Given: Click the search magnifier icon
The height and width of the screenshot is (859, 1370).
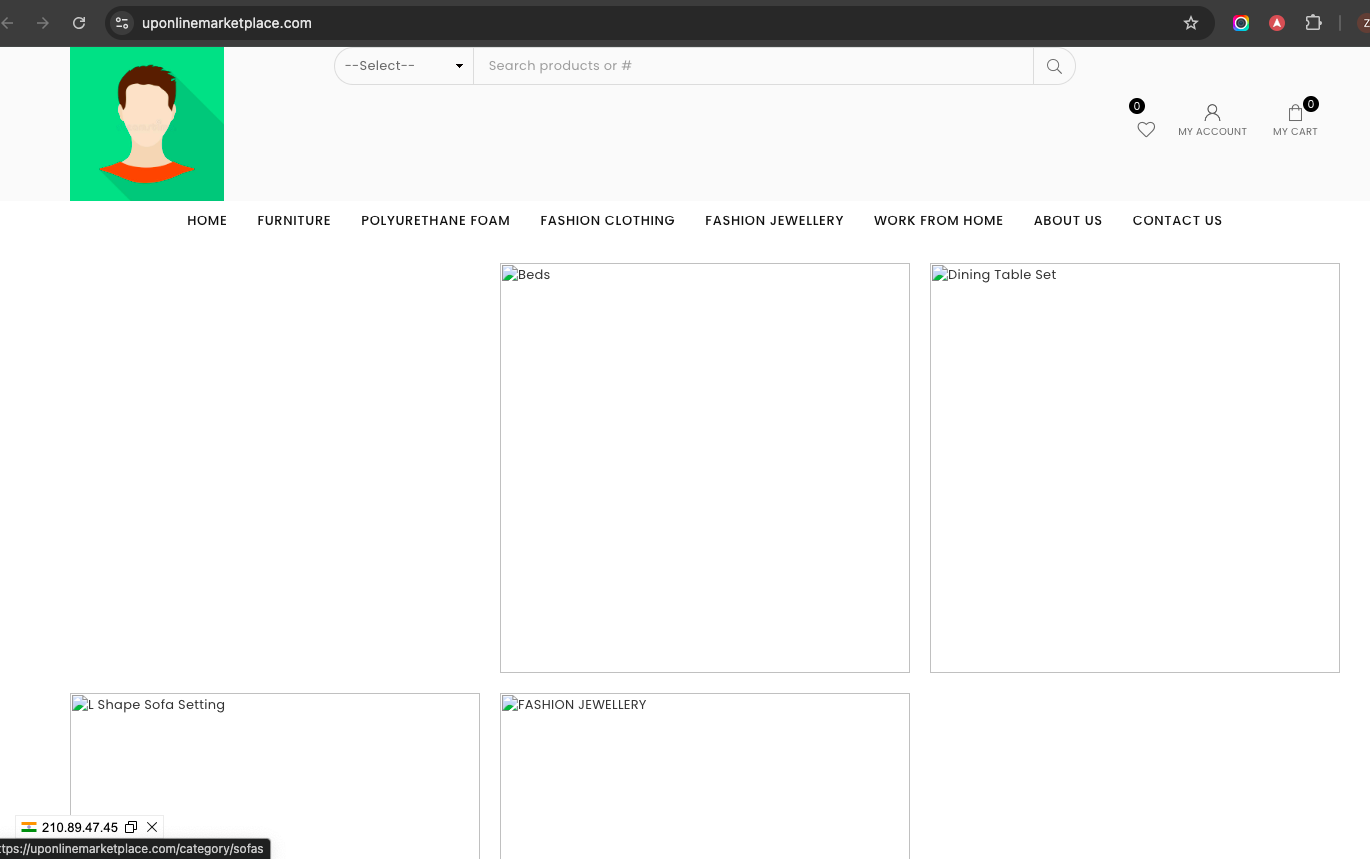Looking at the screenshot, I should click(x=1054, y=66).
